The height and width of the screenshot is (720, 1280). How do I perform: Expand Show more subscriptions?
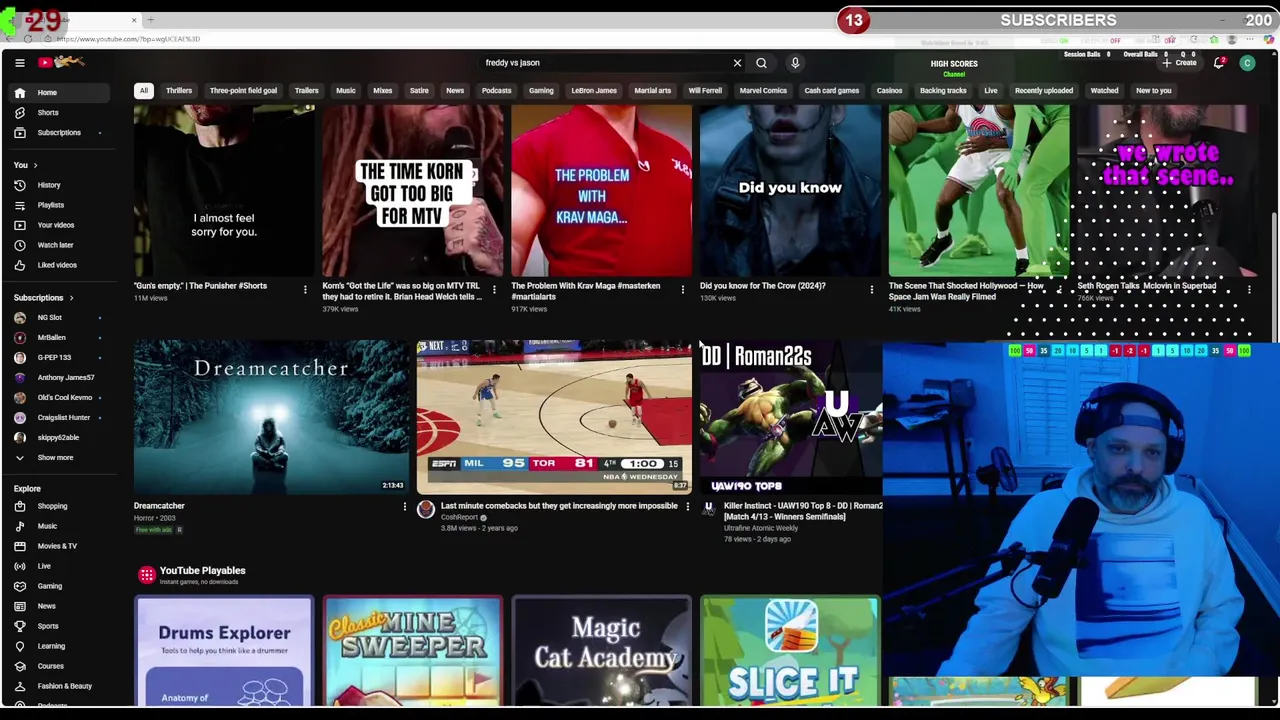60,457
